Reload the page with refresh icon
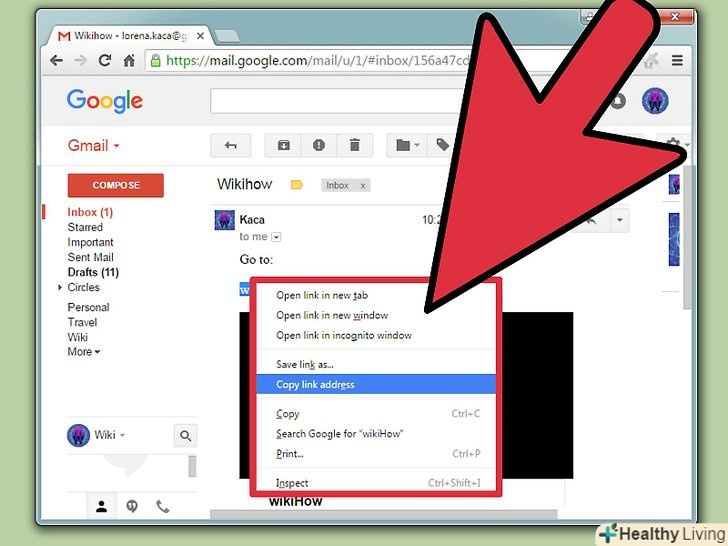 pyautogui.click(x=105, y=60)
